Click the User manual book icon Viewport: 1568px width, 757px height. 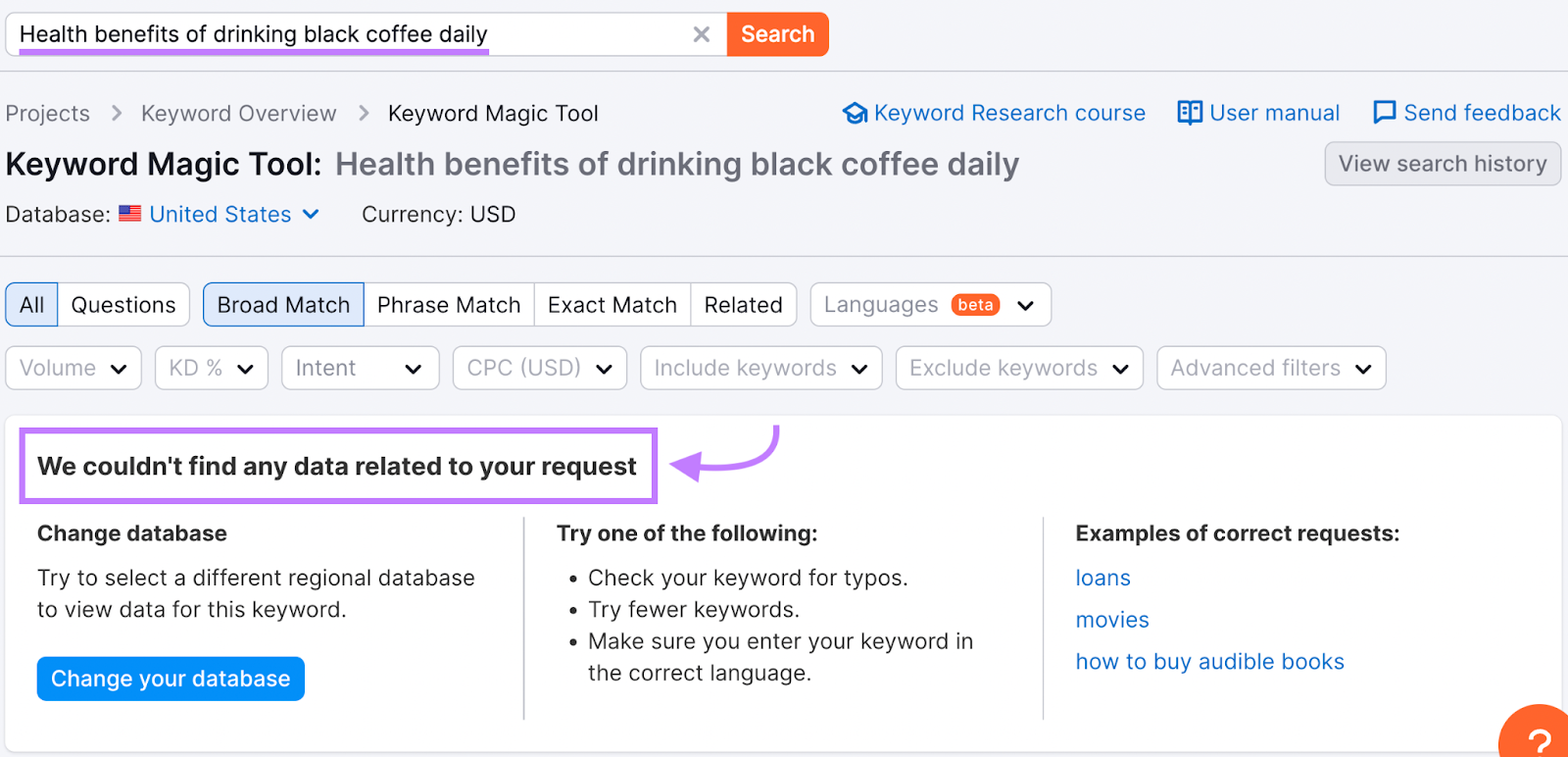click(x=1190, y=113)
